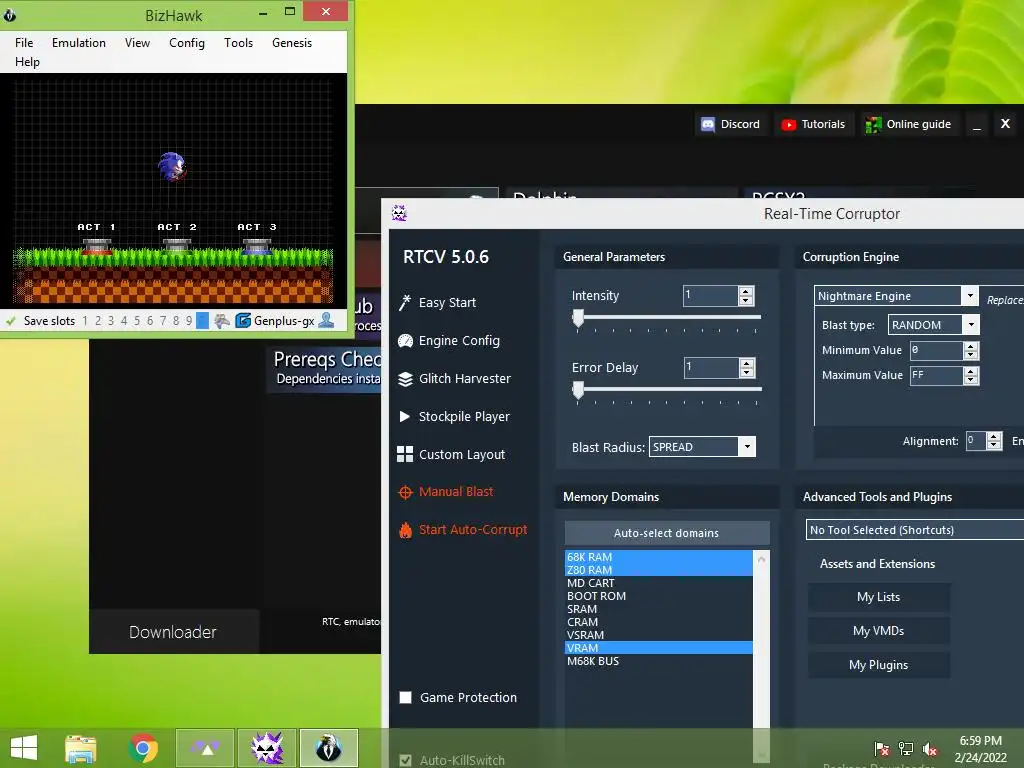Open the Blast type RANDOM dropdown

coord(971,325)
